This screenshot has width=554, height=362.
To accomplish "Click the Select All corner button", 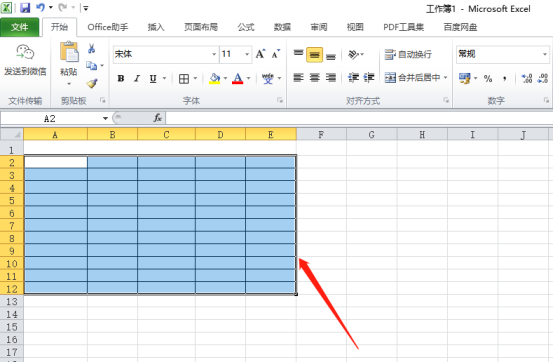I will click(12, 135).
